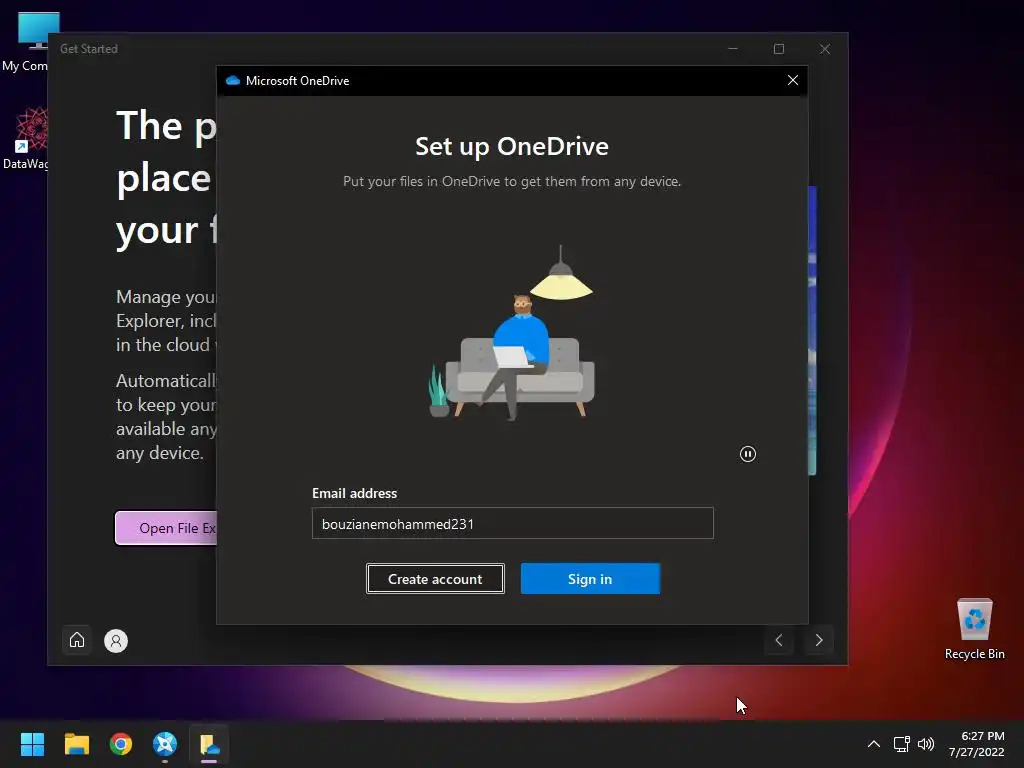This screenshot has height=768, width=1024.
Task: Select the Get Started app taskbar icon
Action: [209, 744]
